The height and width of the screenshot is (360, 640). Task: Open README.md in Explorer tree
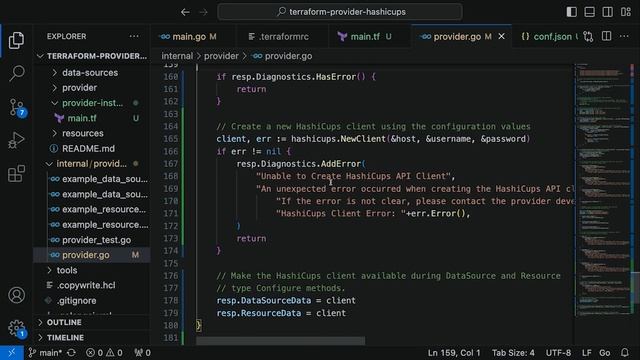coord(92,149)
